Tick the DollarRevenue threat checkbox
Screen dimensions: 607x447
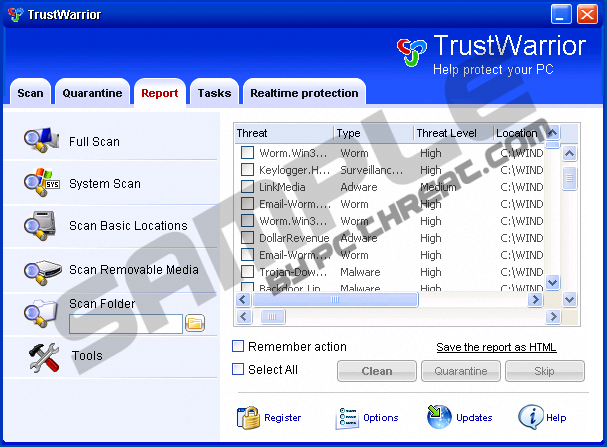click(247, 238)
